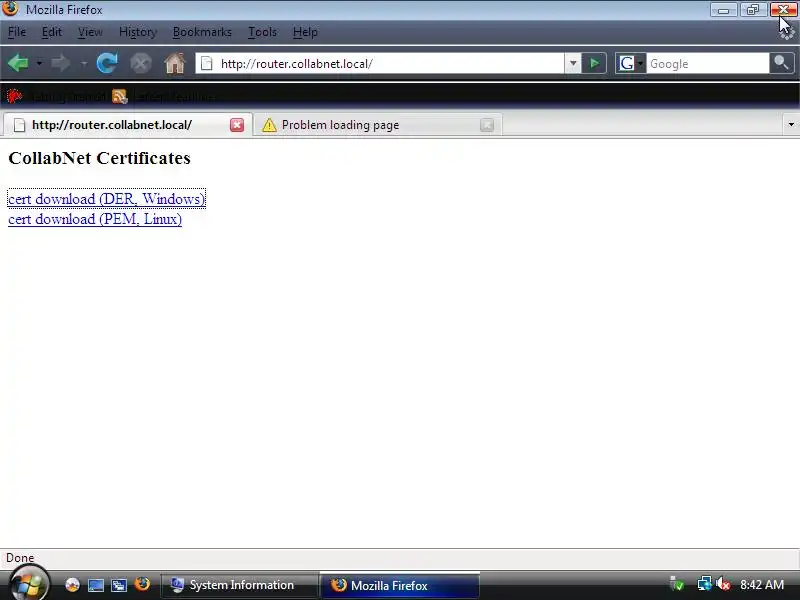Expand the address bar history dropdown
The width and height of the screenshot is (800, 600).
tap(573, 63)
